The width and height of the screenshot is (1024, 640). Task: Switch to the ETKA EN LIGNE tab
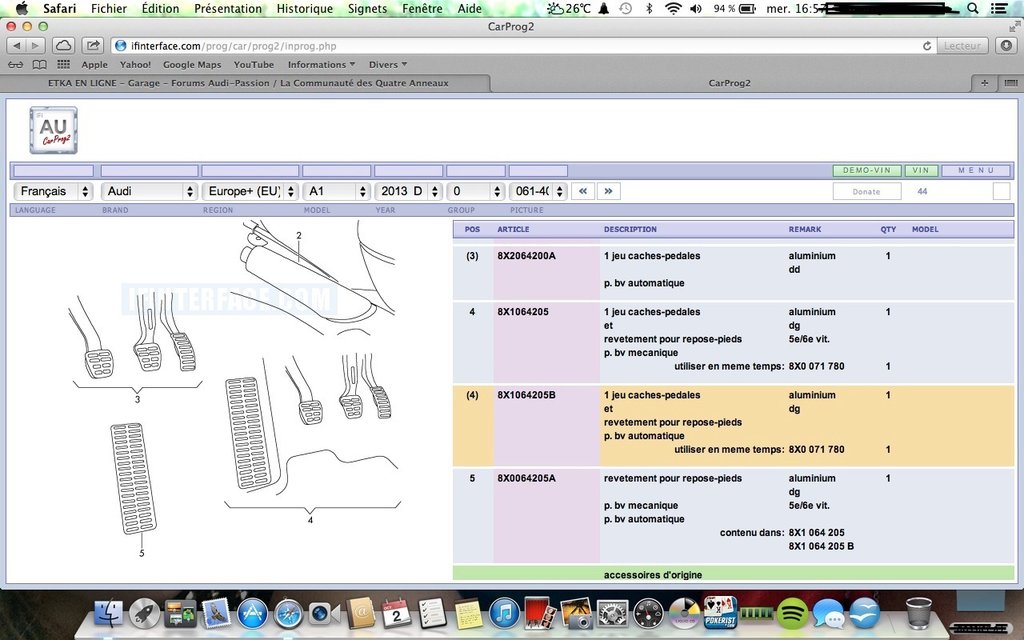tap(248, 83)
